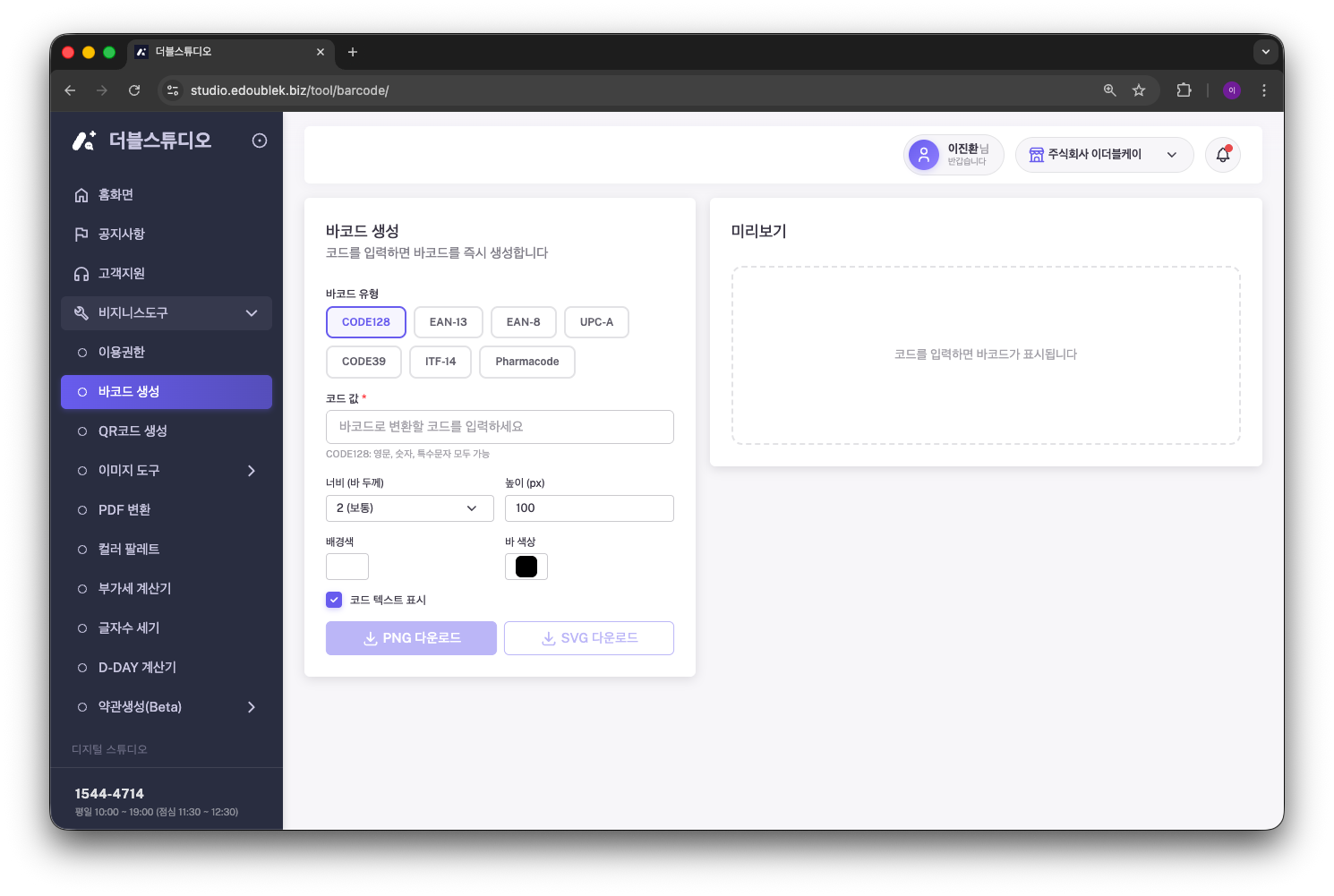The width and height of the screenshot is (1334, 896).
Task: Open notifications bell icon
Action: point(1223,155)
